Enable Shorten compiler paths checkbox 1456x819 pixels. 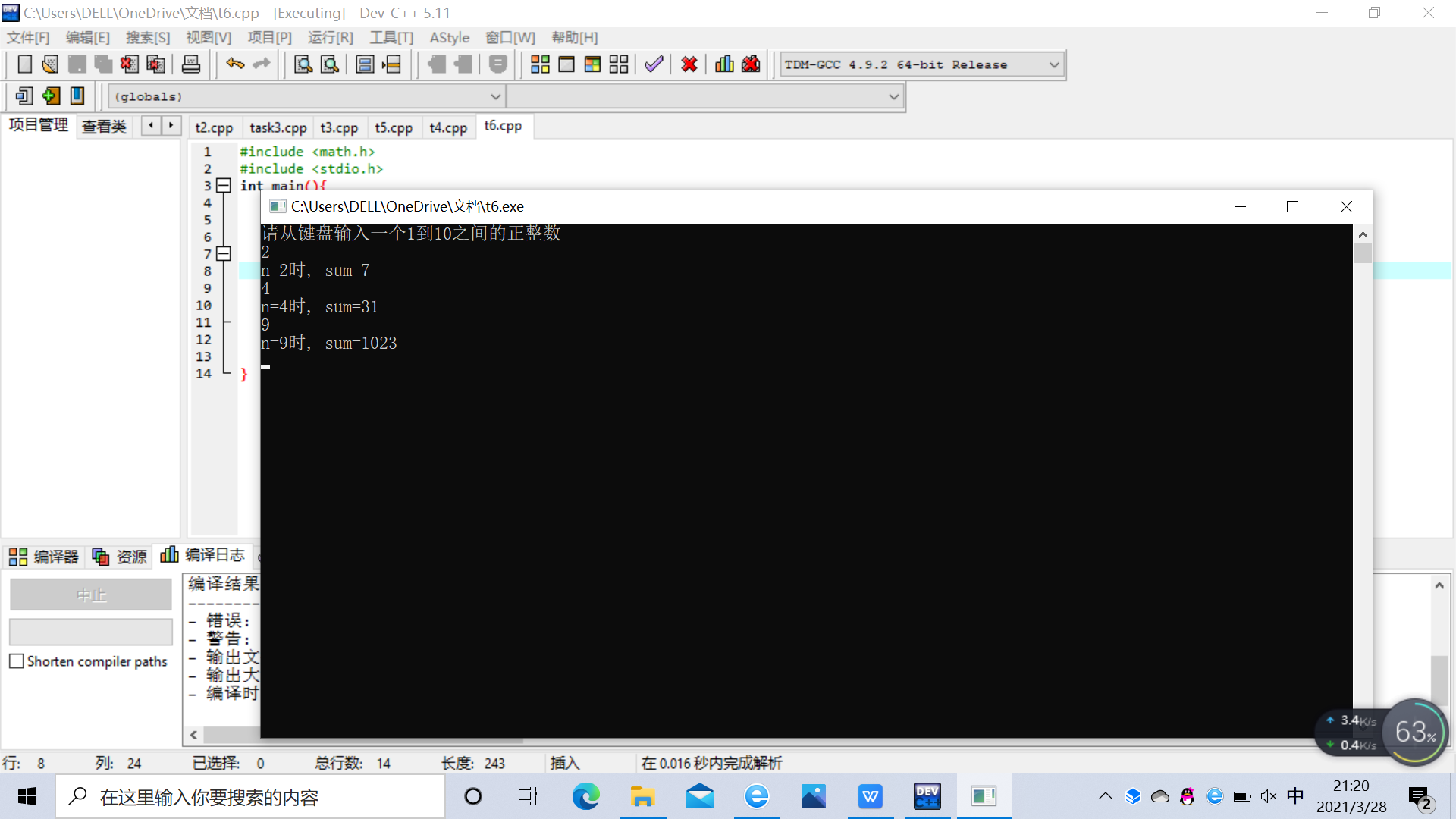click(17, 661)
